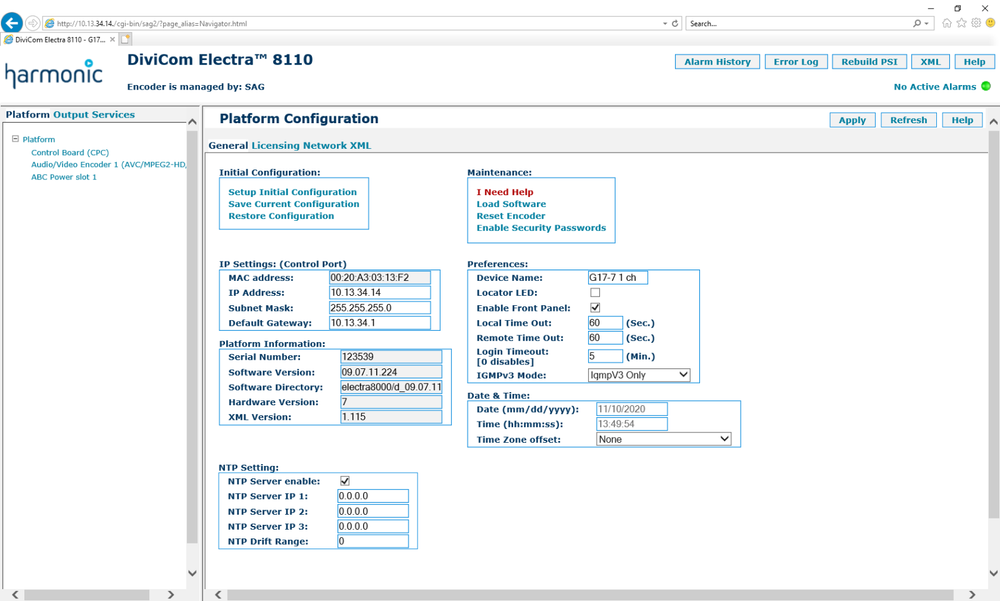Screen dimensions: 1000x601
Task: Click main panel vertical scrollbar down arrow
Action: (994, 573)
